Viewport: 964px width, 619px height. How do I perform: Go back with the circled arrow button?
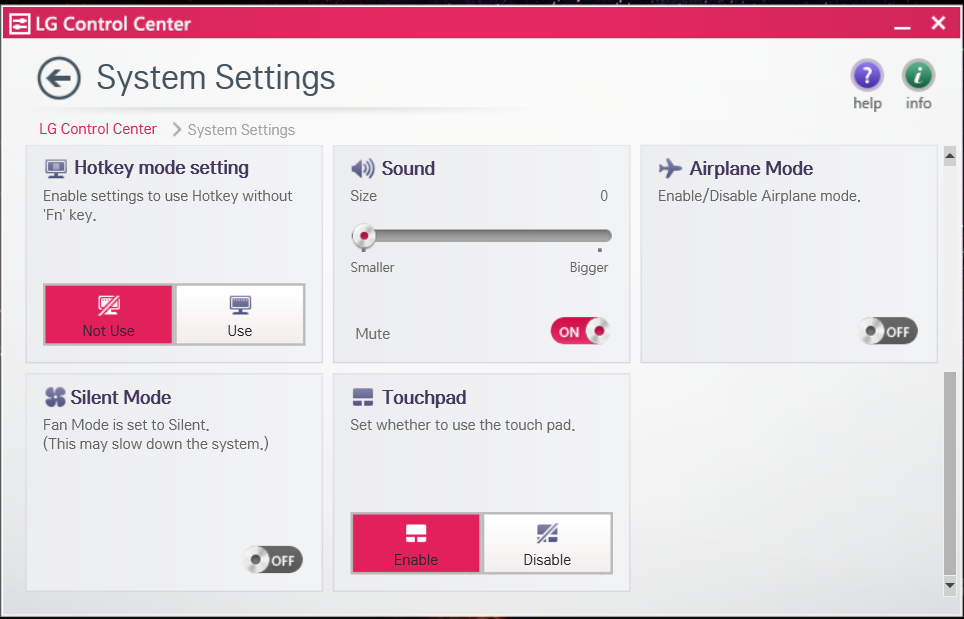pos(59,78)
